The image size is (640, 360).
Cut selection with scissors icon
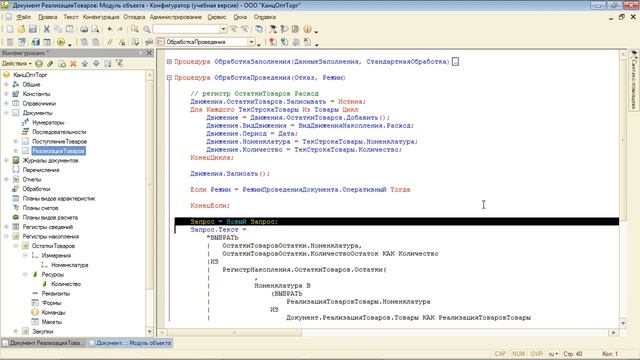coord(47,29)
